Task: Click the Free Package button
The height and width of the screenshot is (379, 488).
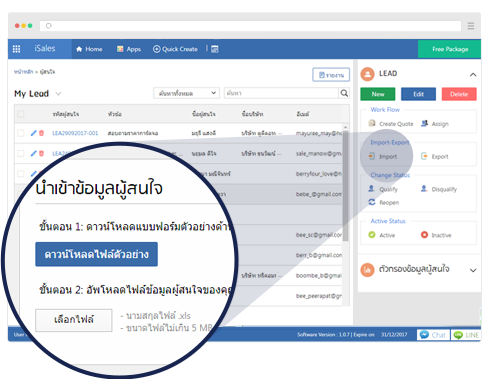Action: point(449,49)
